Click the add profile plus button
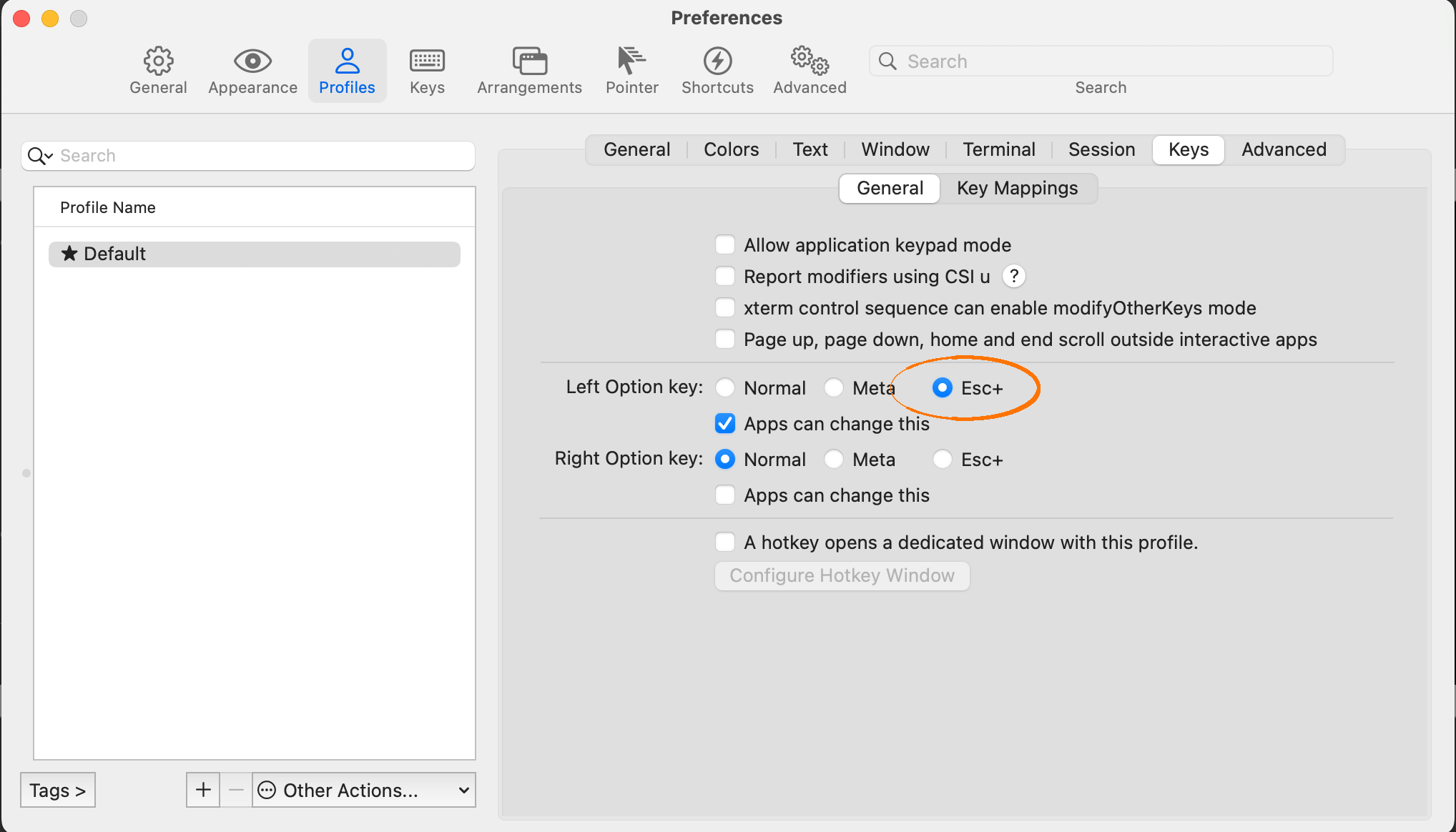This screenshot has height=832, width=1456. tap(202, 790)
